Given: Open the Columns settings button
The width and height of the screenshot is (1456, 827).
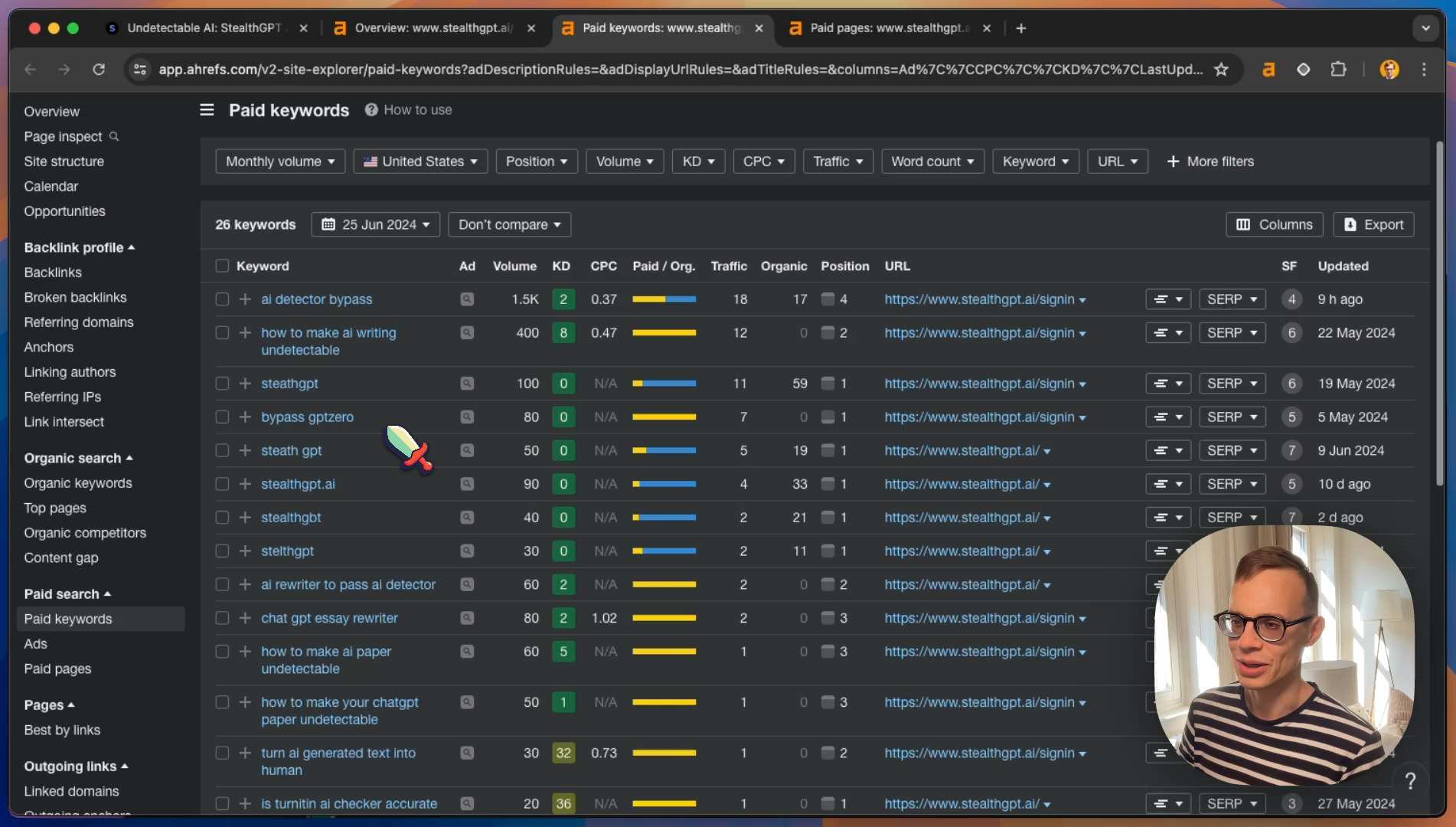Looking at the screenshot, I should coord(1275,224).
